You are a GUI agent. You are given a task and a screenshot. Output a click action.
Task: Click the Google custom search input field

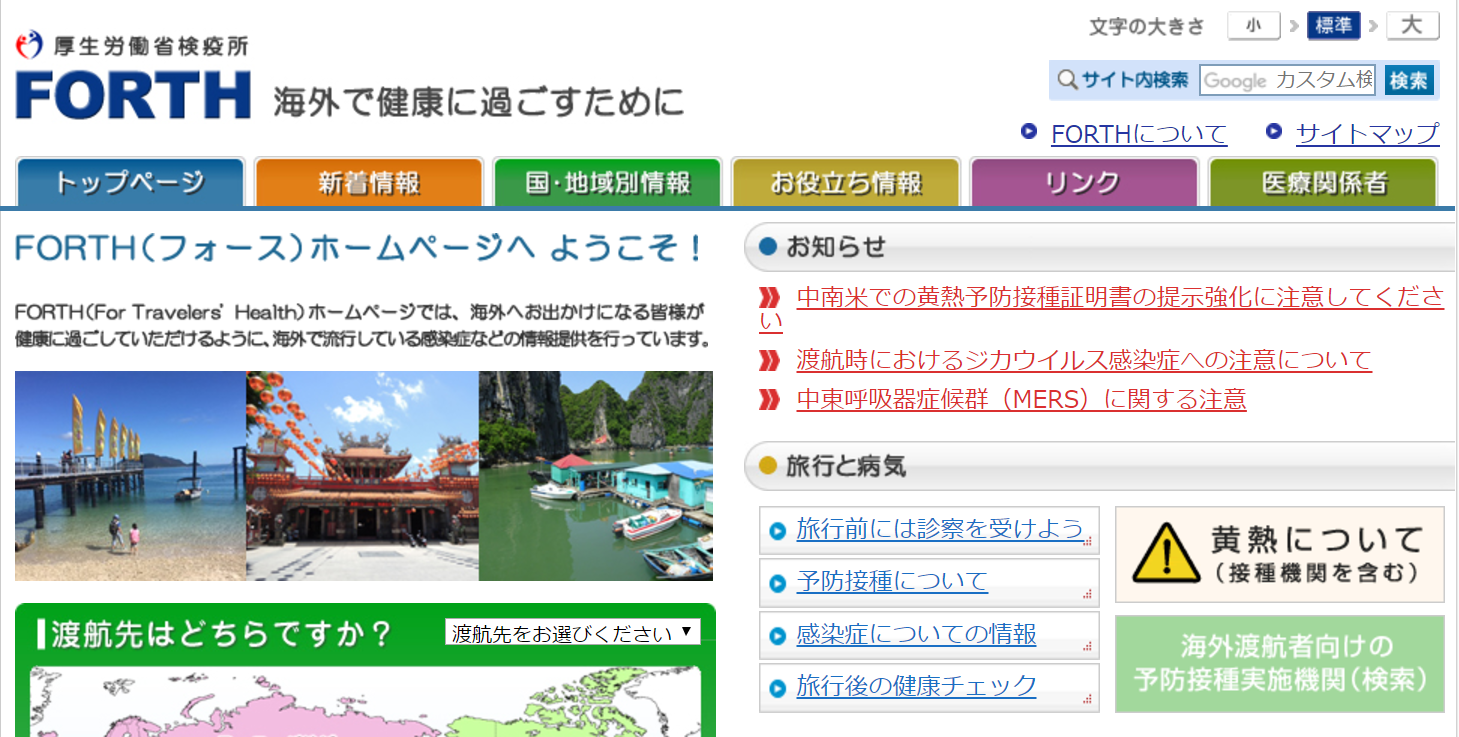click(x=1288, y=80)
